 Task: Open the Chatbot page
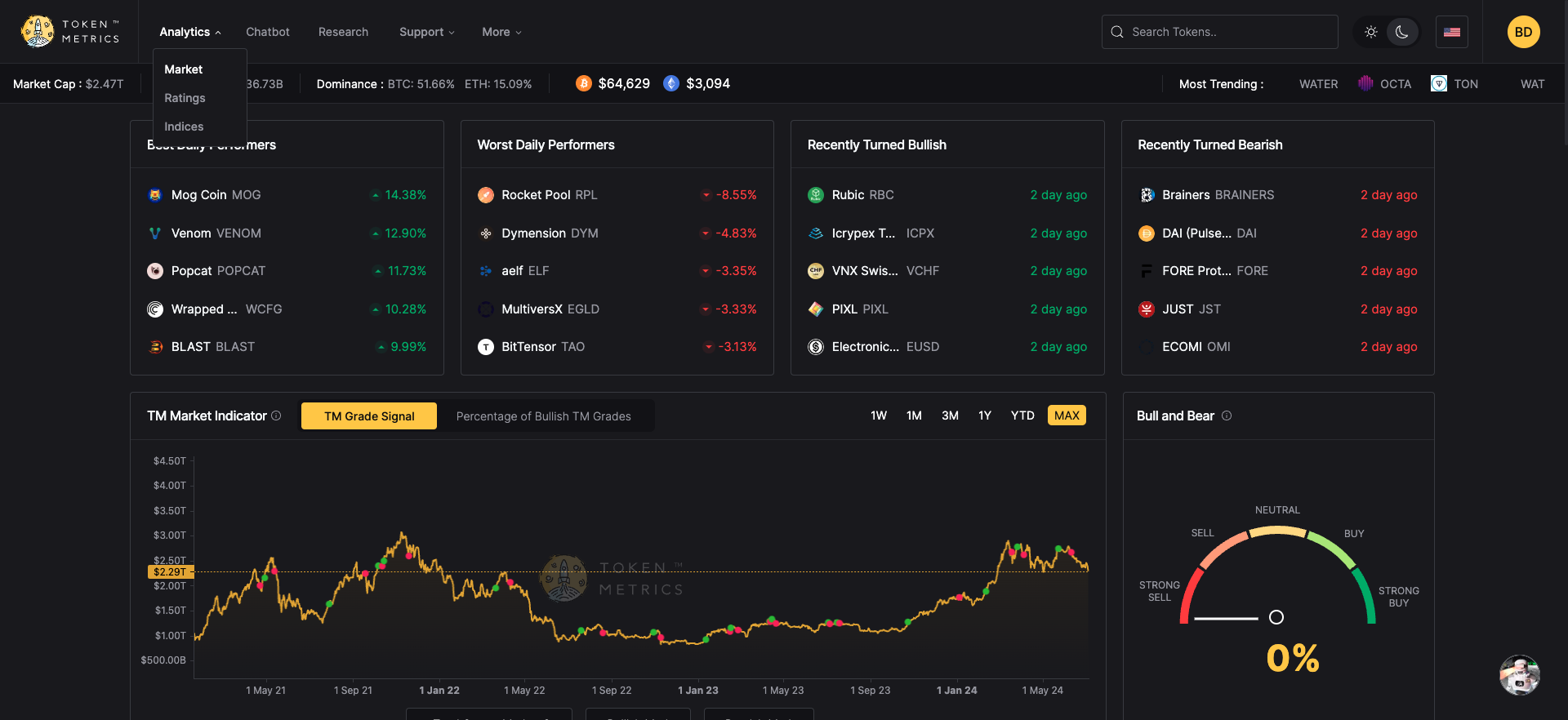[268, 32]
